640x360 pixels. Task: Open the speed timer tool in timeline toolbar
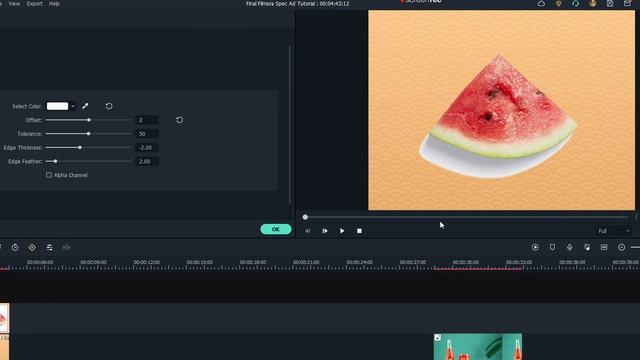(15, 247)
